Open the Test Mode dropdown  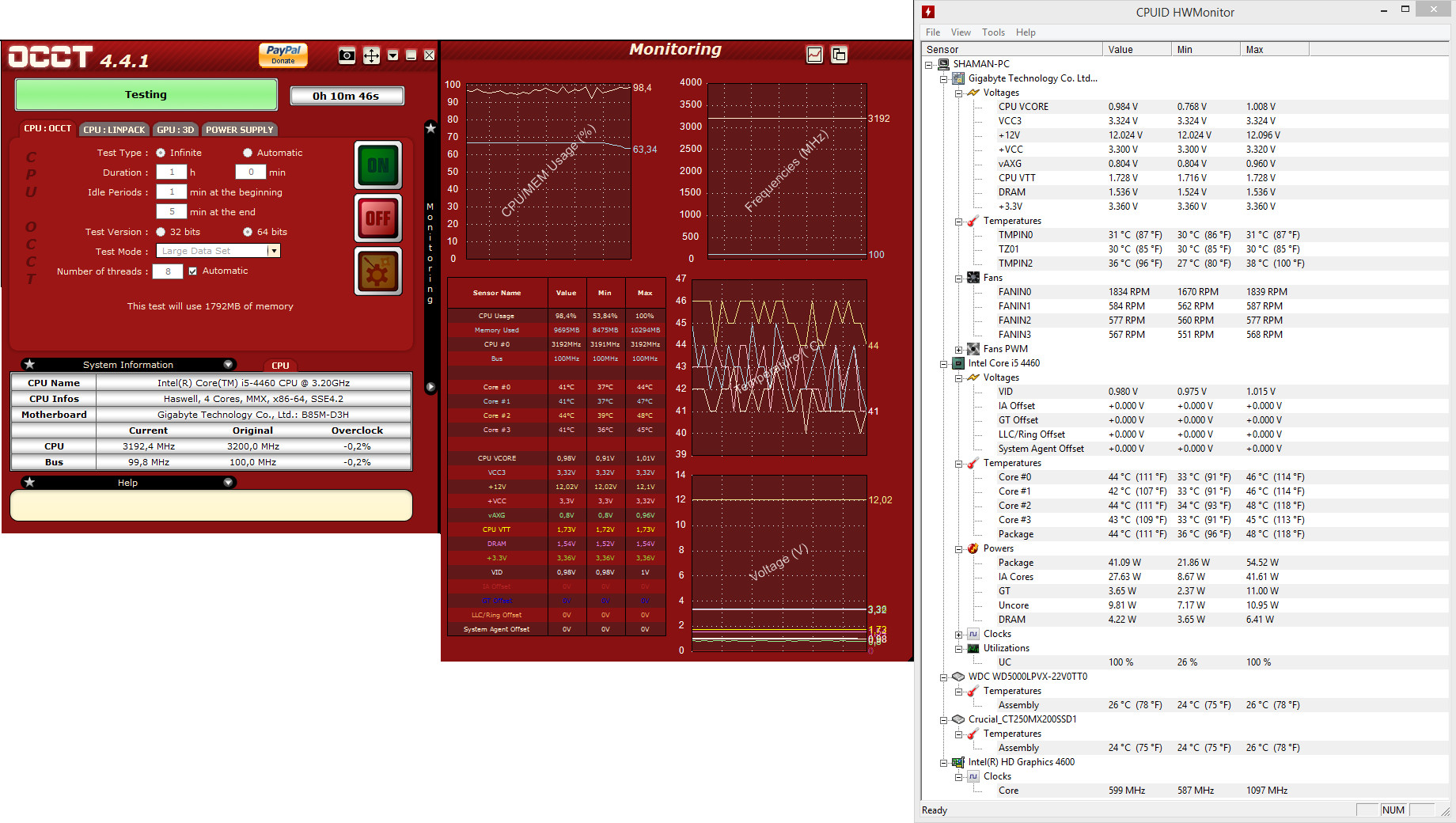click(x=274, y=251)
